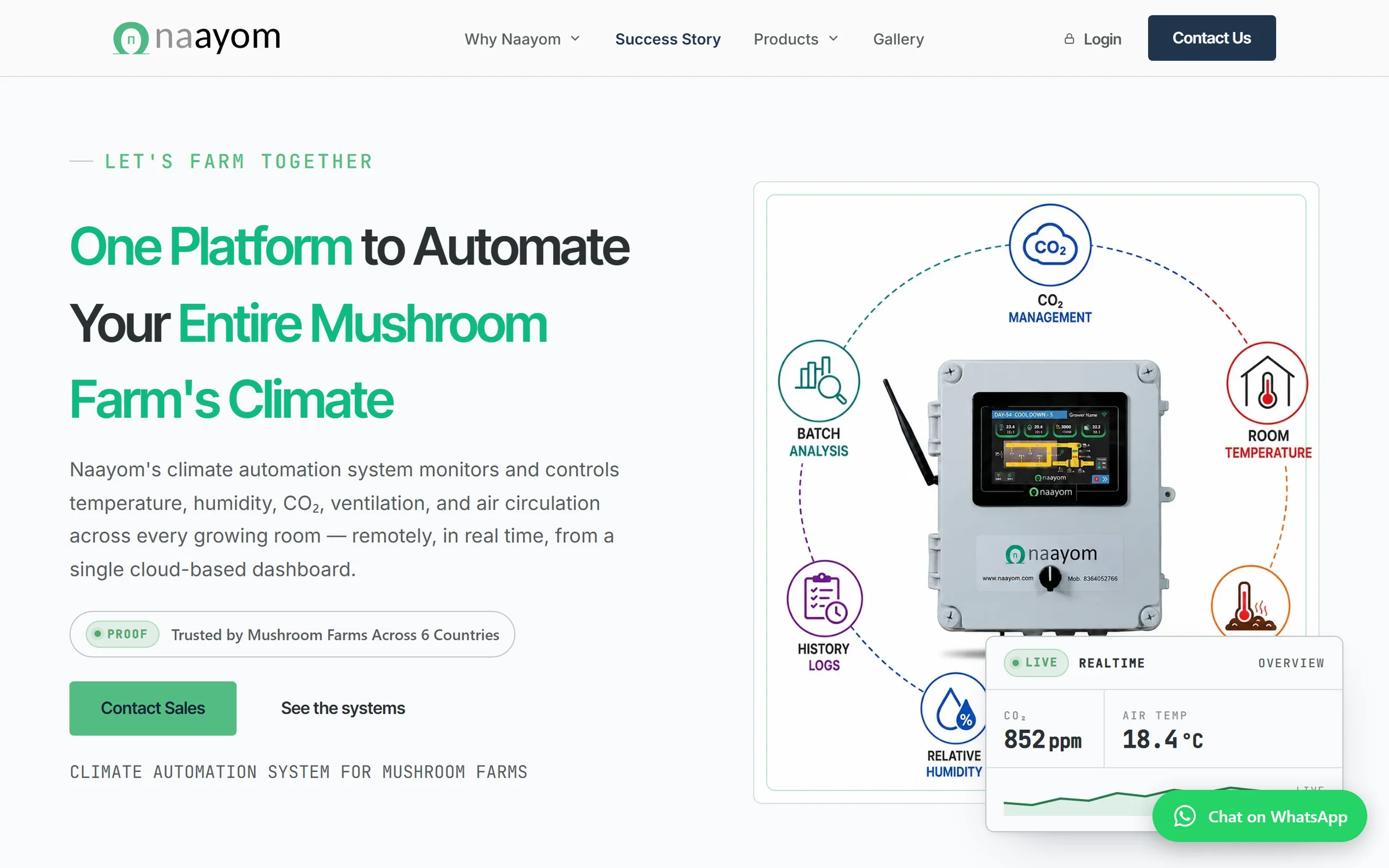Image resolution: width=1389 pixels, height=868 pixels.
Task: Click the naayom wordmark in header
Action: pyautogui.click(x=218, y=38)
